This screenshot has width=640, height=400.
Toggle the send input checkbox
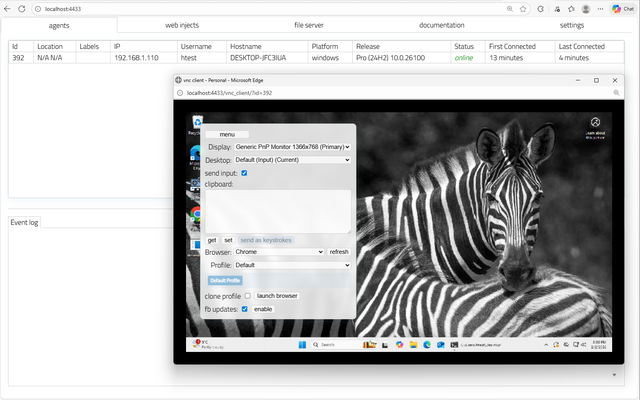pyautogui.click(x=245, y=173)
